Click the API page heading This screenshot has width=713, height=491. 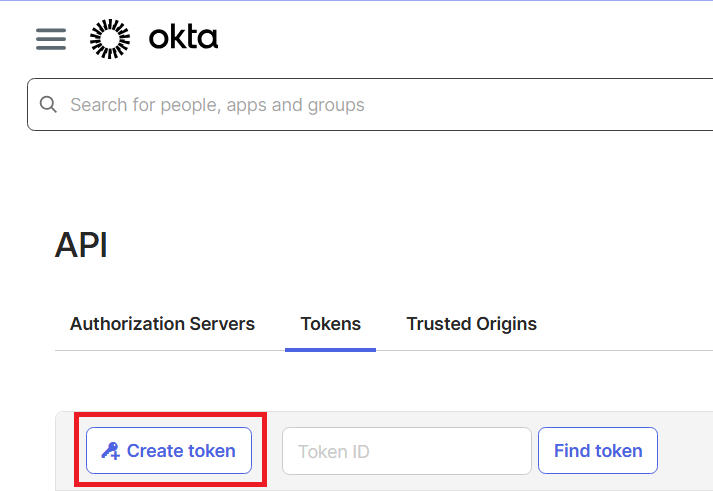81,245
